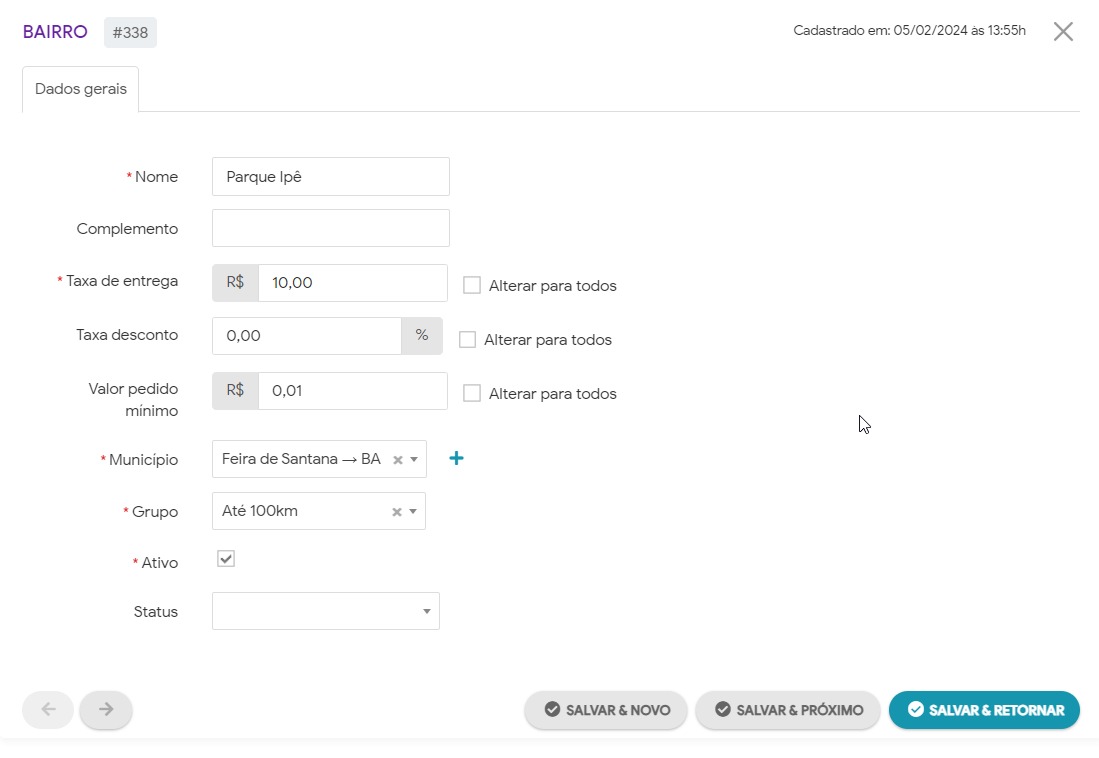Go to previous record with left arrow

pyautogui.click(x=48, y=709)
